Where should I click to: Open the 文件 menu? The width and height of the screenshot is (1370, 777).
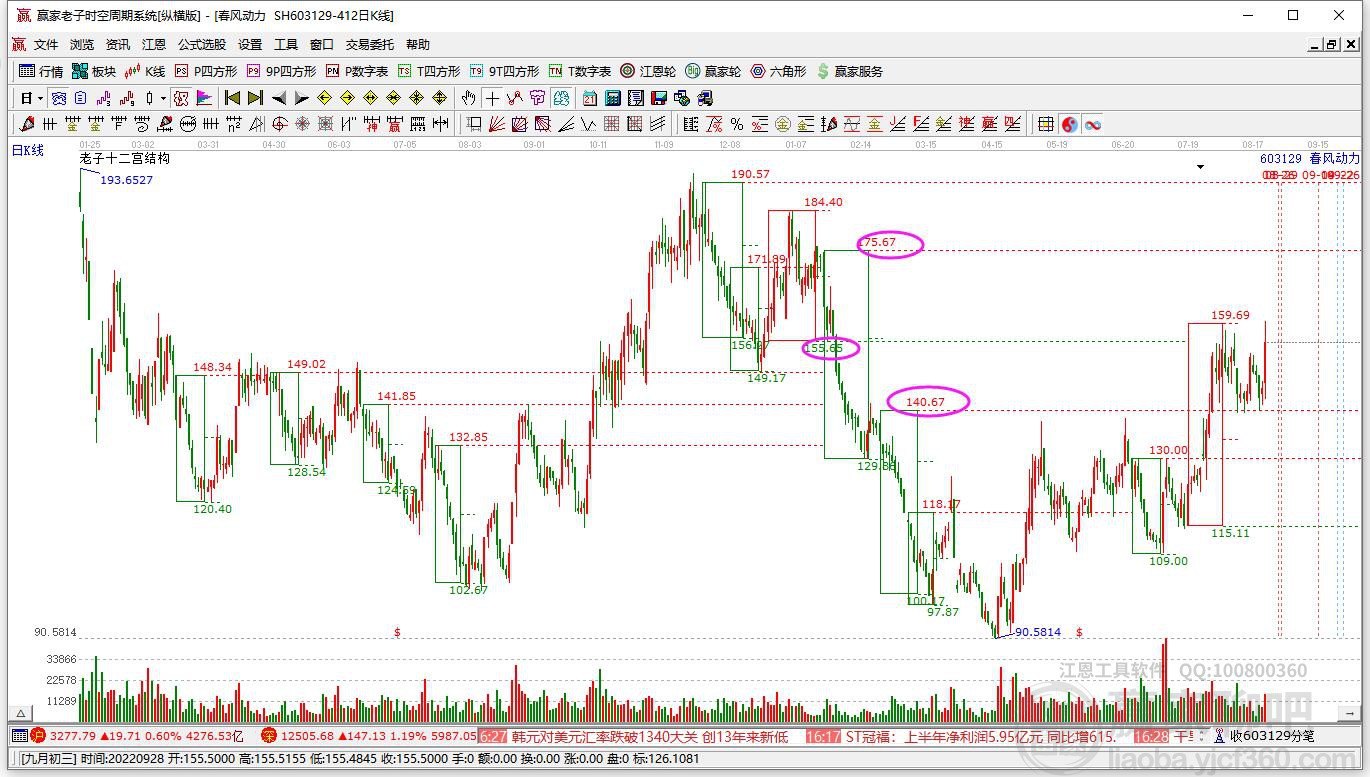(x=46, y=45)
